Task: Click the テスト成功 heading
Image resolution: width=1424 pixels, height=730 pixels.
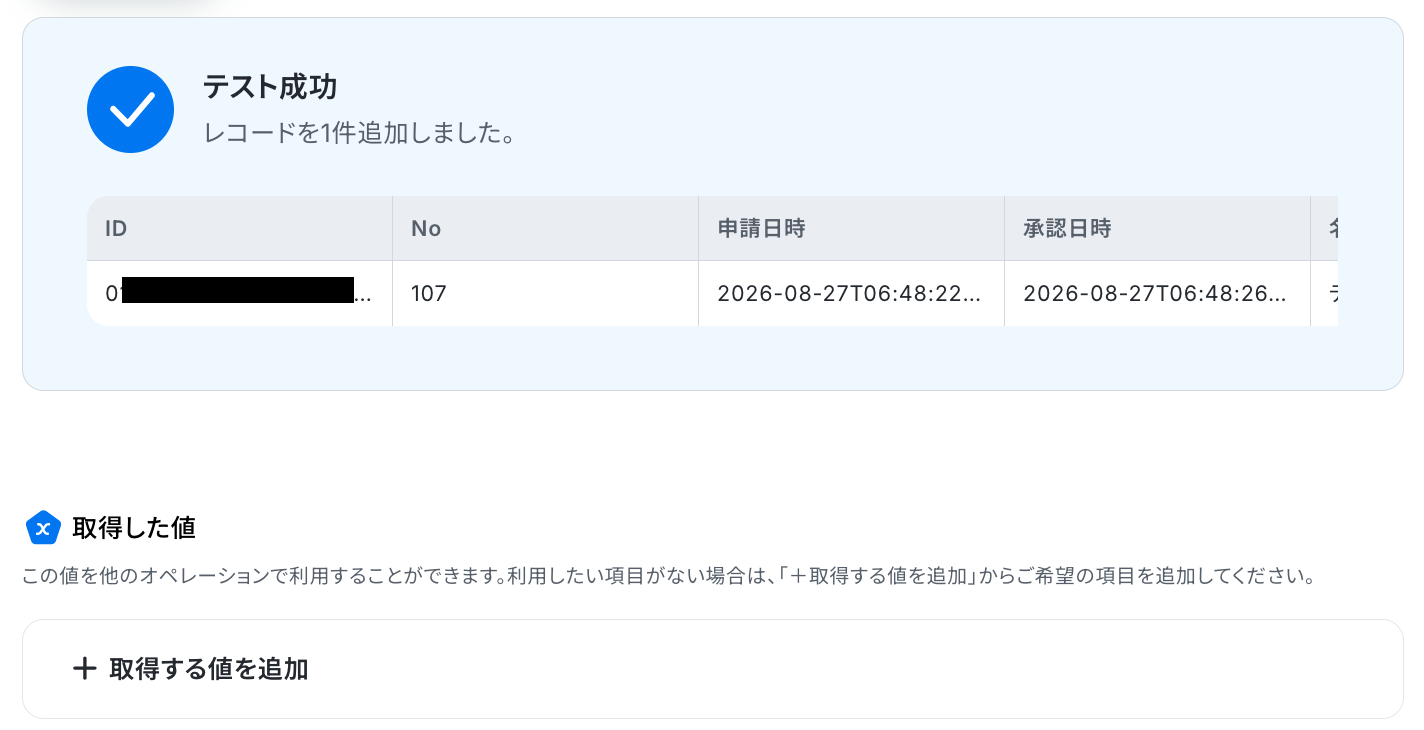Action: [x=270, y=87]
